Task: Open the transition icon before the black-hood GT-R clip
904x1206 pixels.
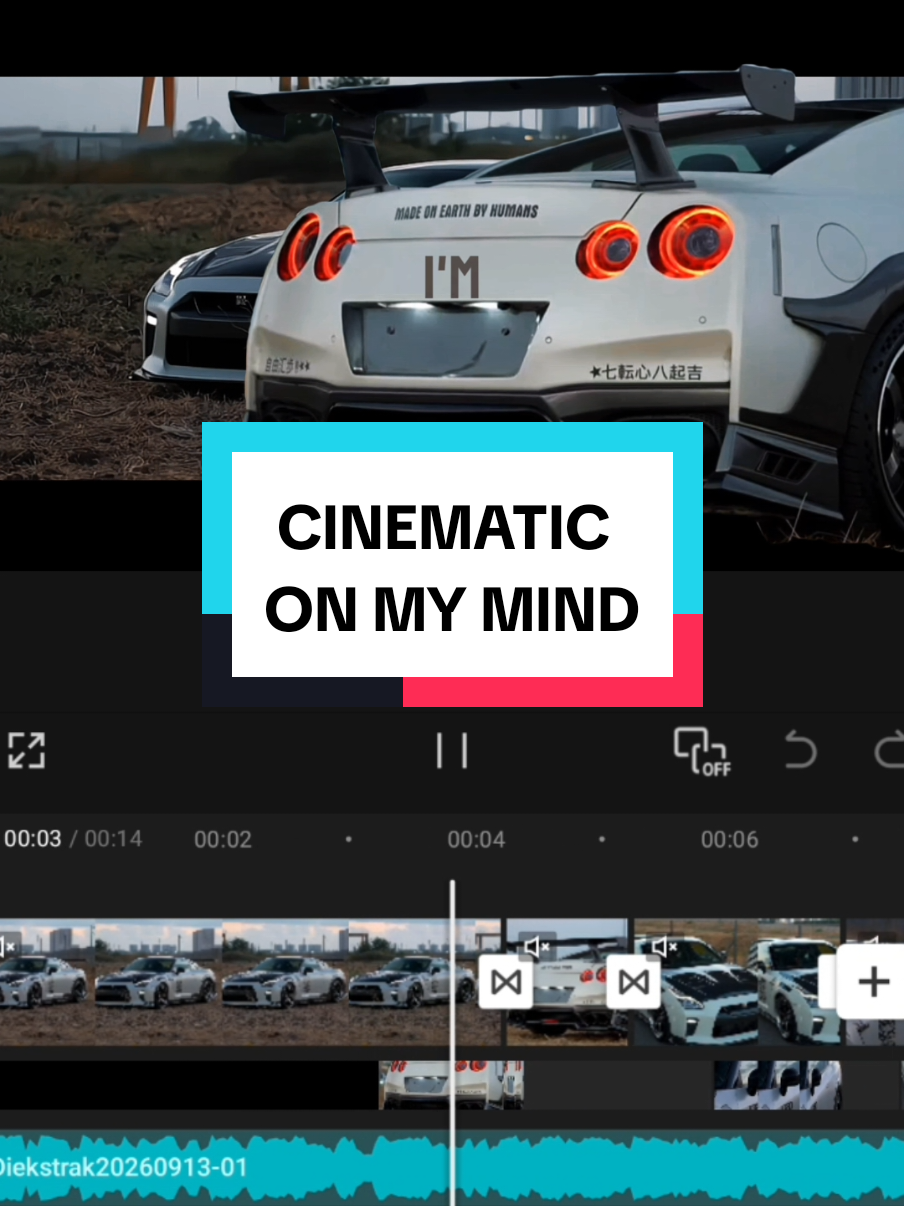Action: (x=633, y=982)
